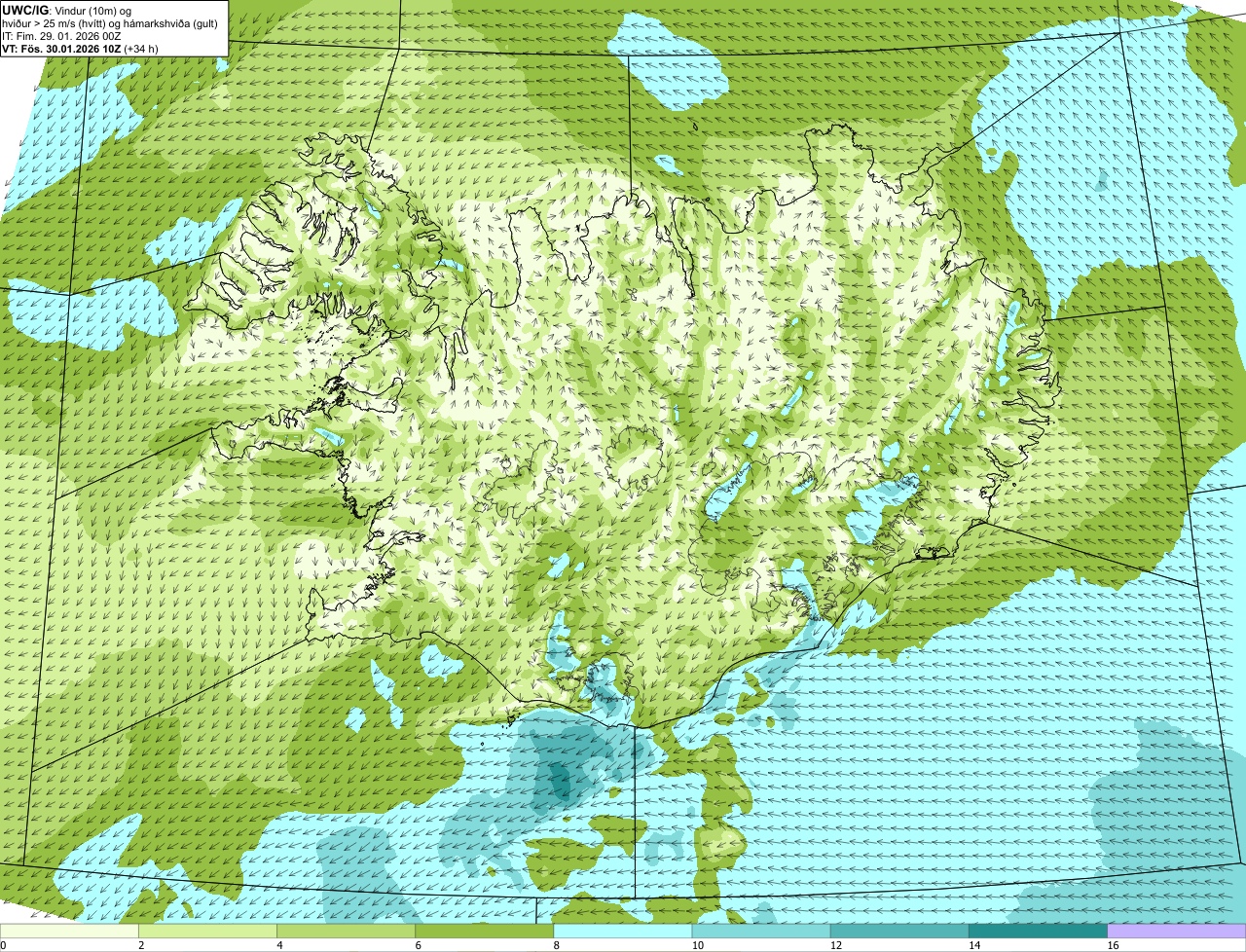This screenshot has width=1246, height=952.
Task: Click the olive green 6–8 legend swatch
Action: (x=484, y=931)
